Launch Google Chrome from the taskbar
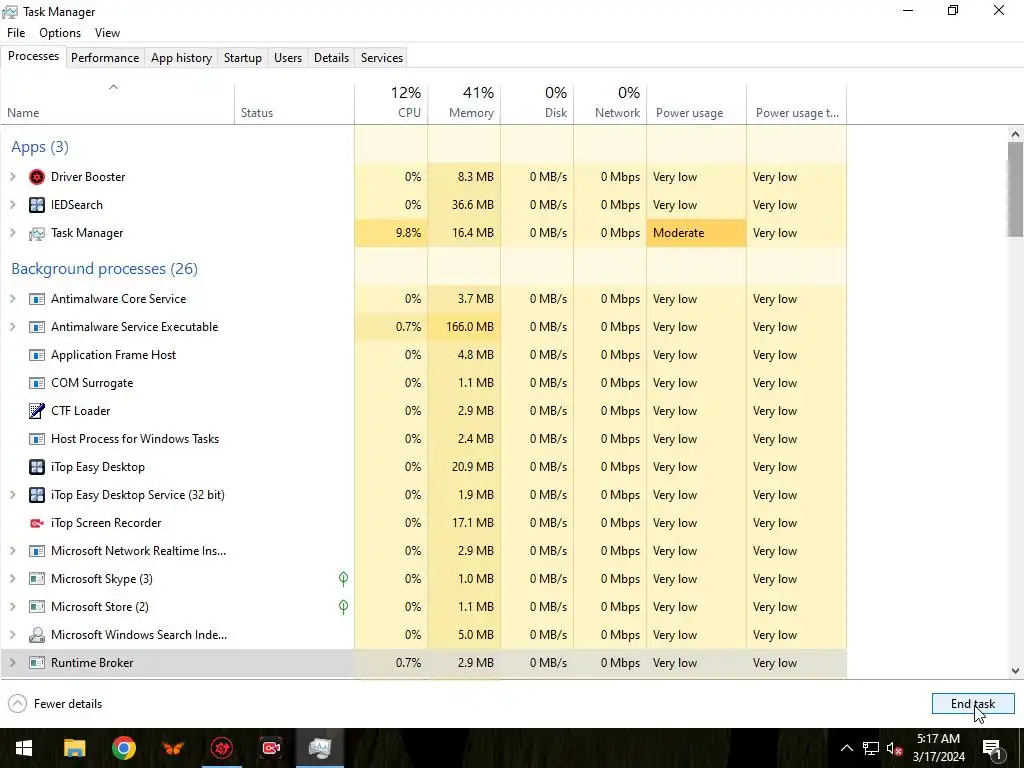 tap(123, 748)
